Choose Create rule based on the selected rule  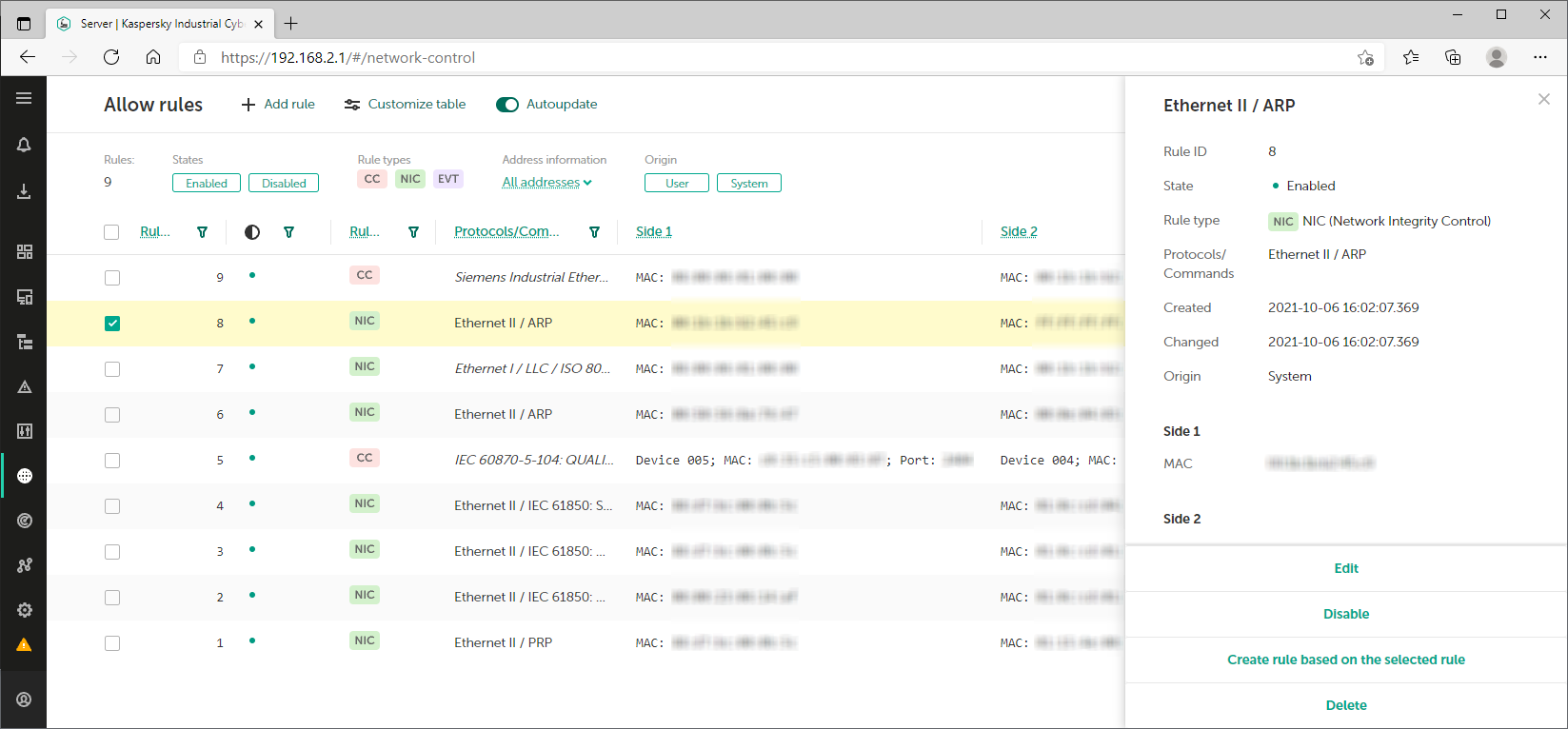[x=1345, y=660]
